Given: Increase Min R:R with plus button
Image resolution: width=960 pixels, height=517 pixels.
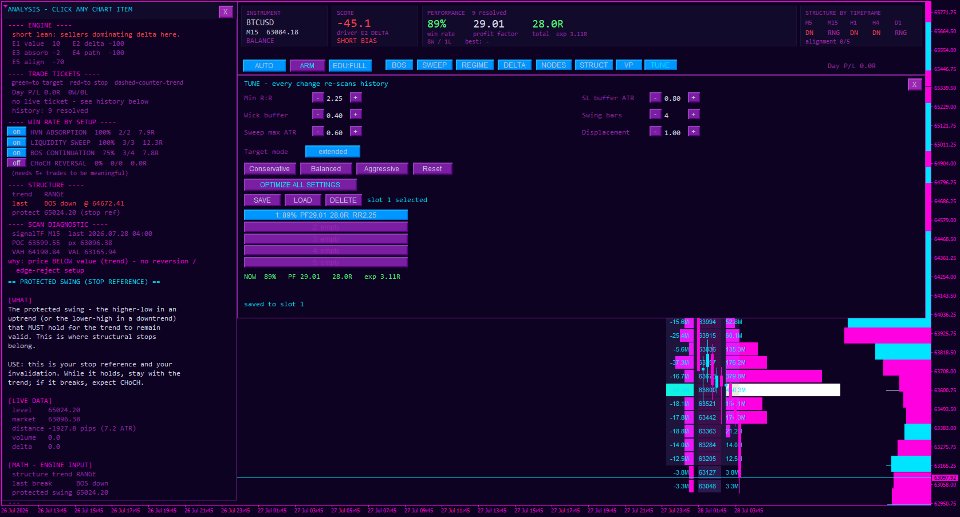Looking at the screenshot, I should pyautogui.click(x=355, y=97).
